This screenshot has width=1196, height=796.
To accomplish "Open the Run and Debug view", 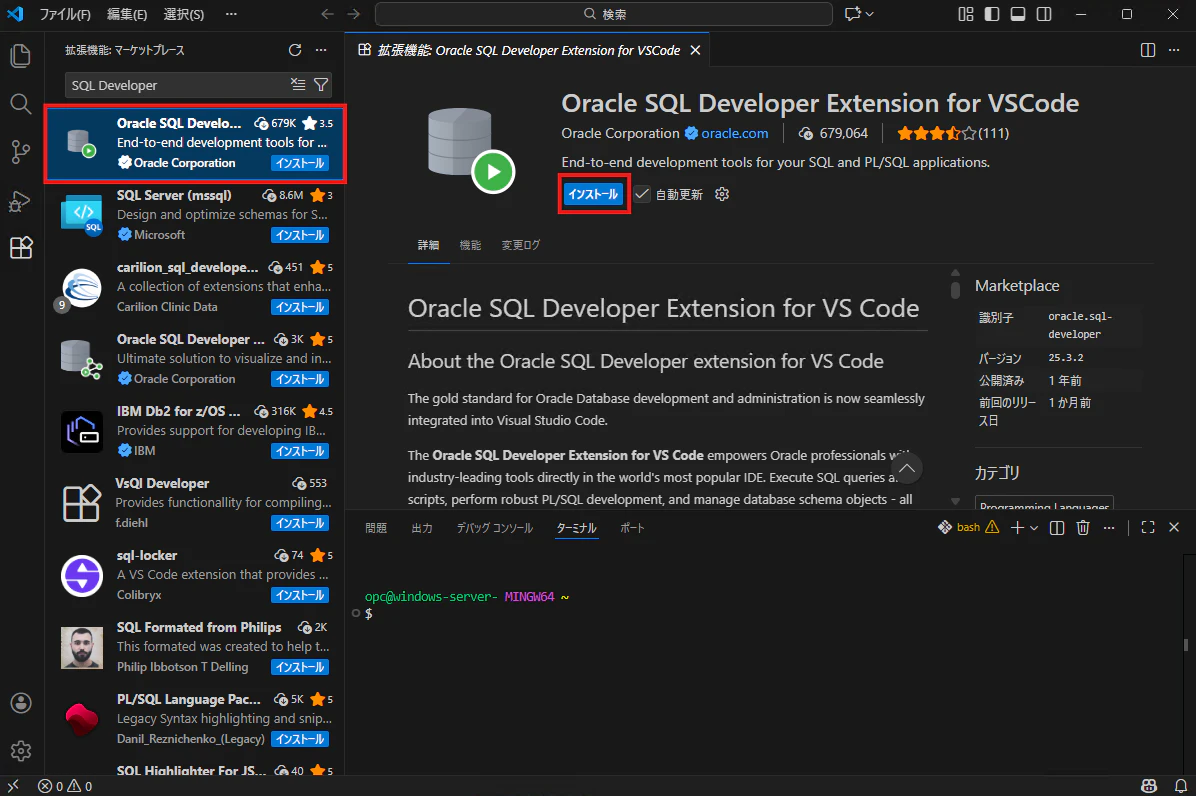I will (21, 201).
